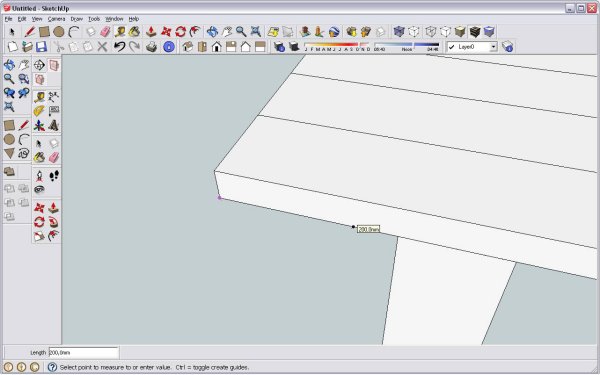The image size is (600, 375).
Task: Open the Window menu
Action: pyautogui.click(x=114, y=19)
